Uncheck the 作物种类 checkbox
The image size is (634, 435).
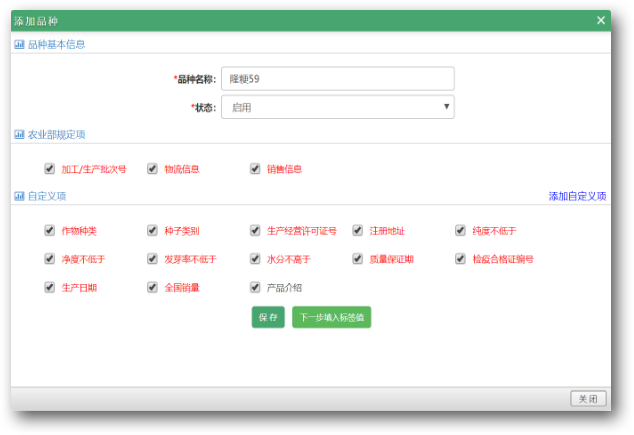[49, 230]
